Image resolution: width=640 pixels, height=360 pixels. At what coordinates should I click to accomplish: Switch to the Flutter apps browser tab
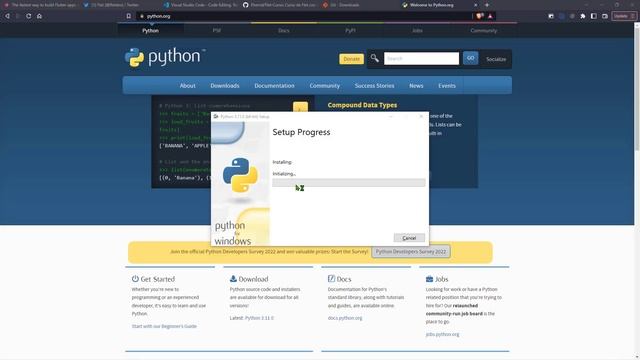pyautogui.click(x=40, y=5)
